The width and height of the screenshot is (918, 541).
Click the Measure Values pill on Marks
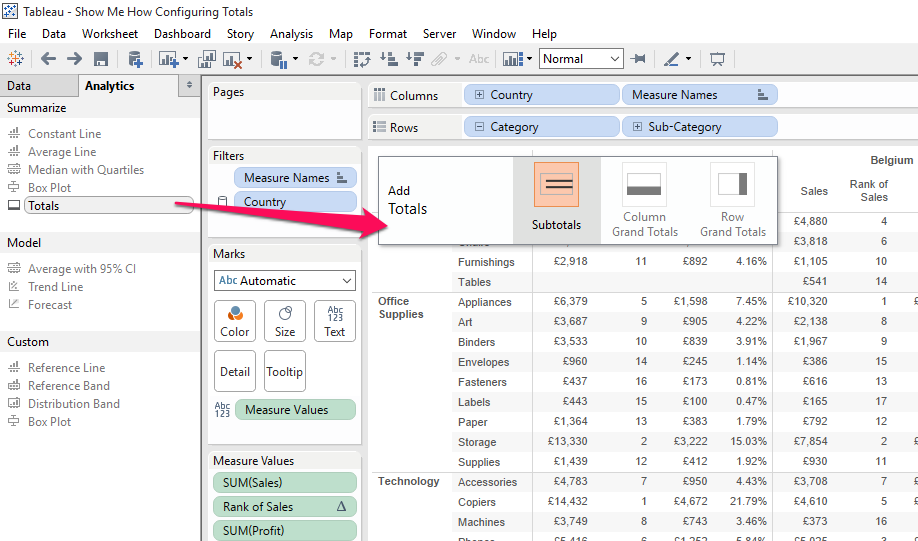click(295, 410)
